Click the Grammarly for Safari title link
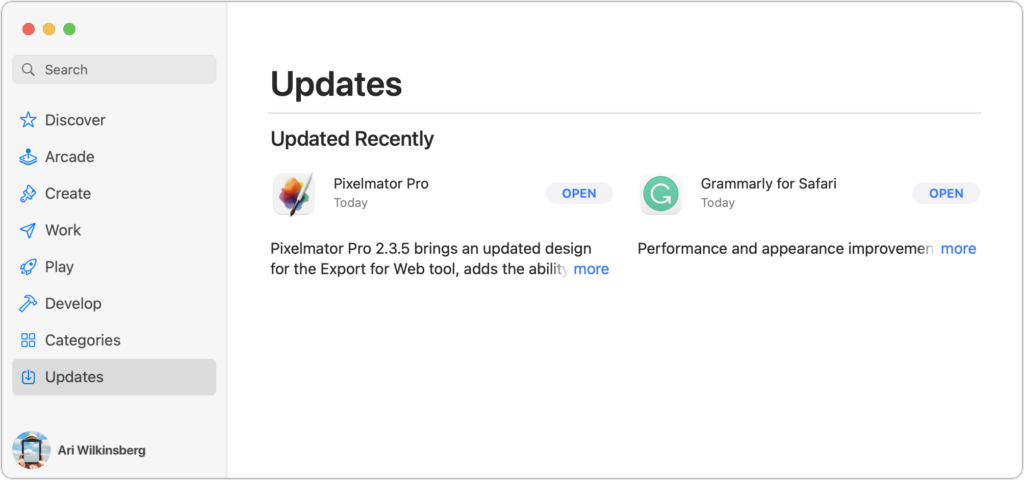The image size is (1024, 480). point(768,184)
